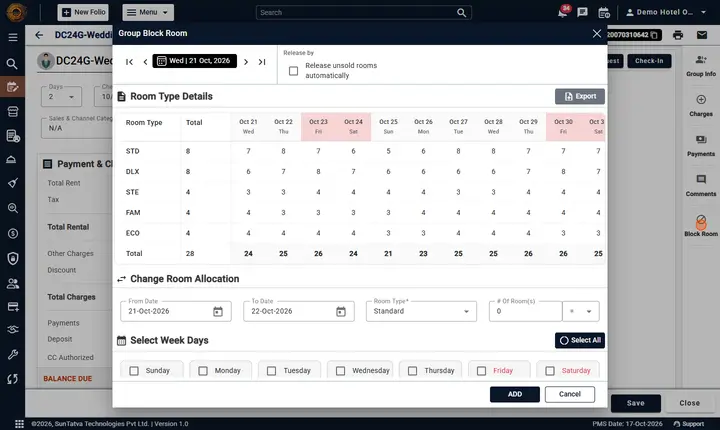Click the wrench maintenance icon in sidebar
This screenshot has height=430, width=720.
[13, 354]
